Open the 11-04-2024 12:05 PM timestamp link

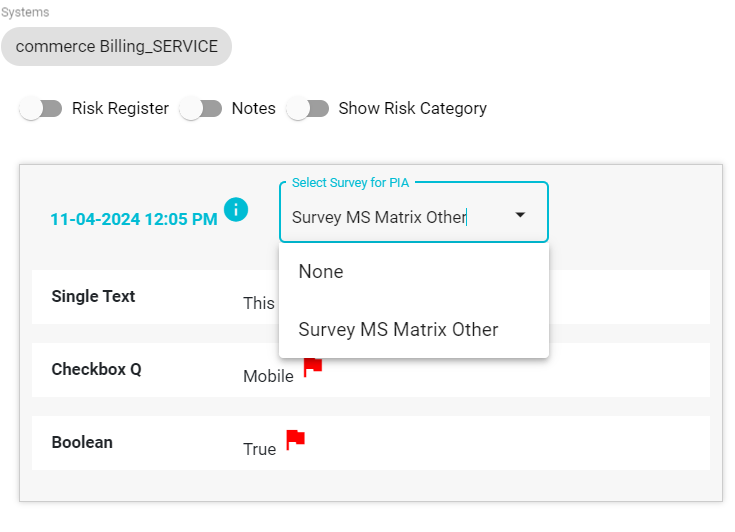click(x=134, y=219)
